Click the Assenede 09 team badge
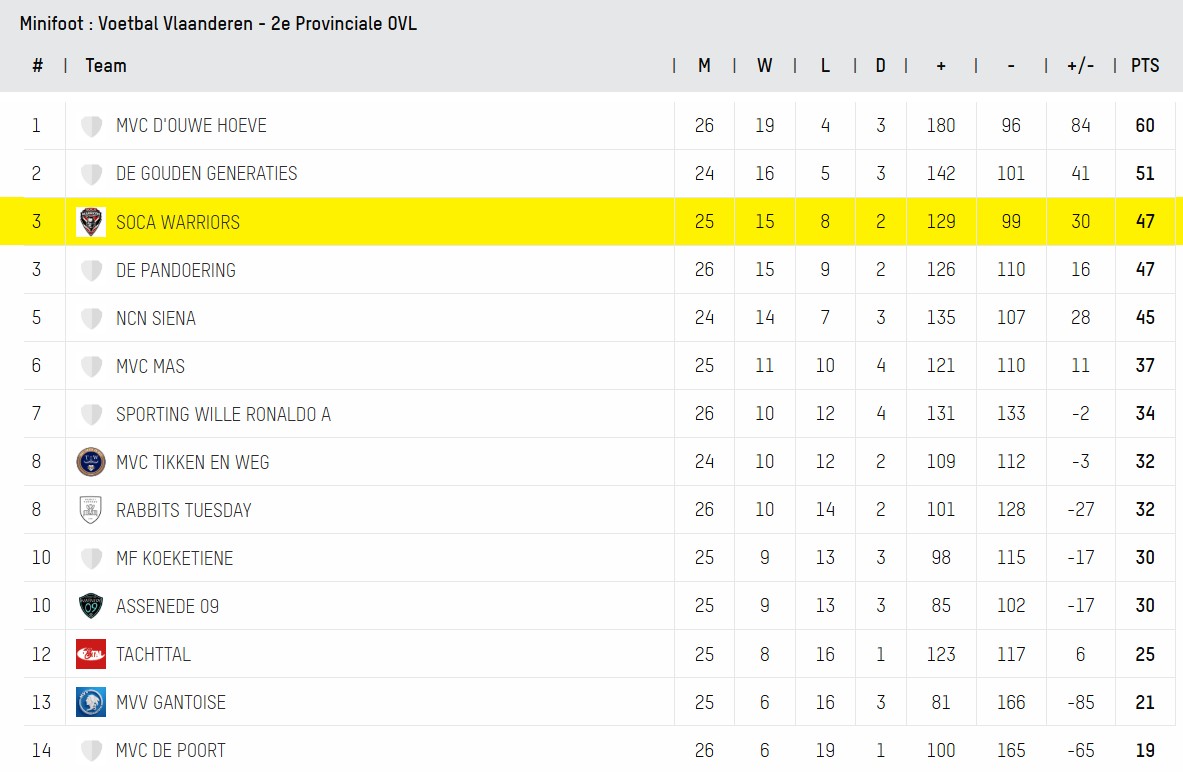The height and width of the screenshot is (777, 1183). [x=91, y=606]
